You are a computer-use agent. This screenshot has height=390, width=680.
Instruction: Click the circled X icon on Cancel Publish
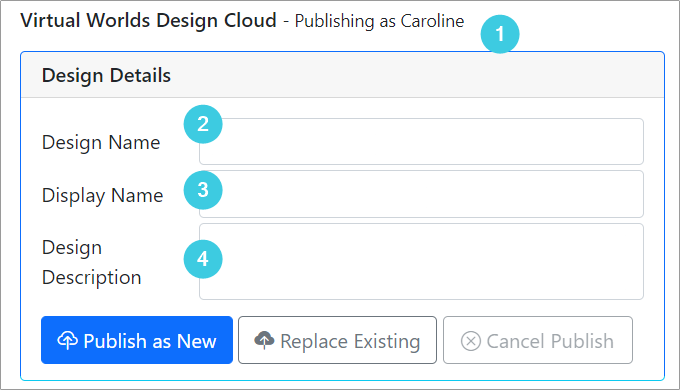[471, 341]
